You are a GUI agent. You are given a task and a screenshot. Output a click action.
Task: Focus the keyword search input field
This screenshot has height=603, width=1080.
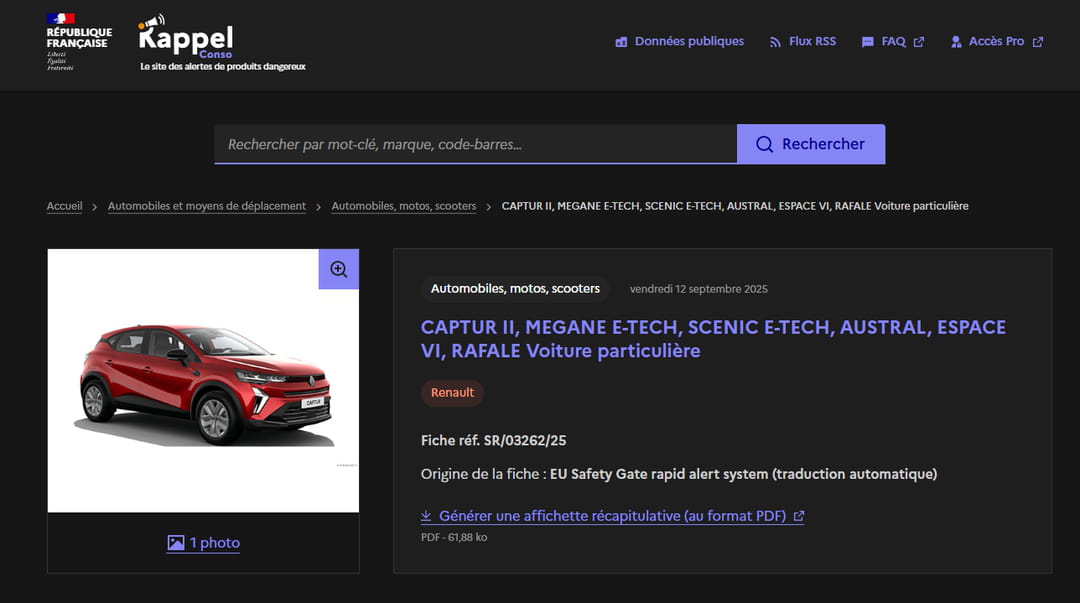(475, 144)
